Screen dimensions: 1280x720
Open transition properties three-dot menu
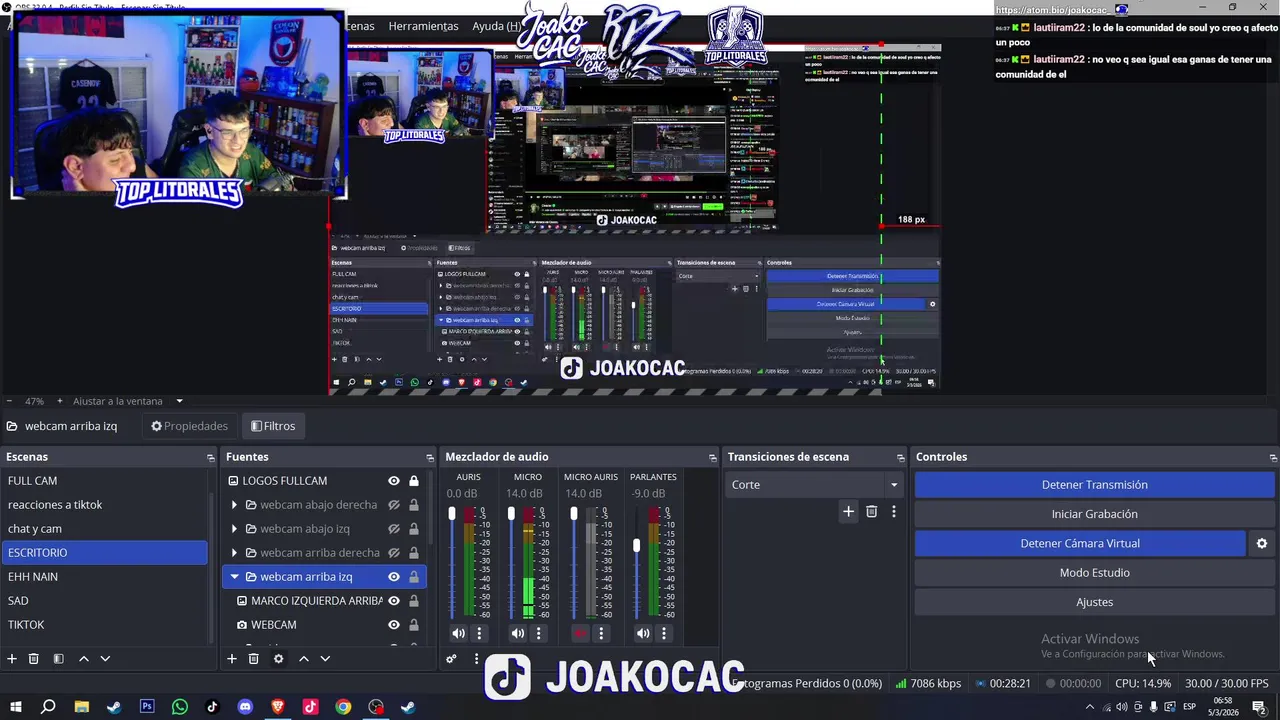point(894,511)
